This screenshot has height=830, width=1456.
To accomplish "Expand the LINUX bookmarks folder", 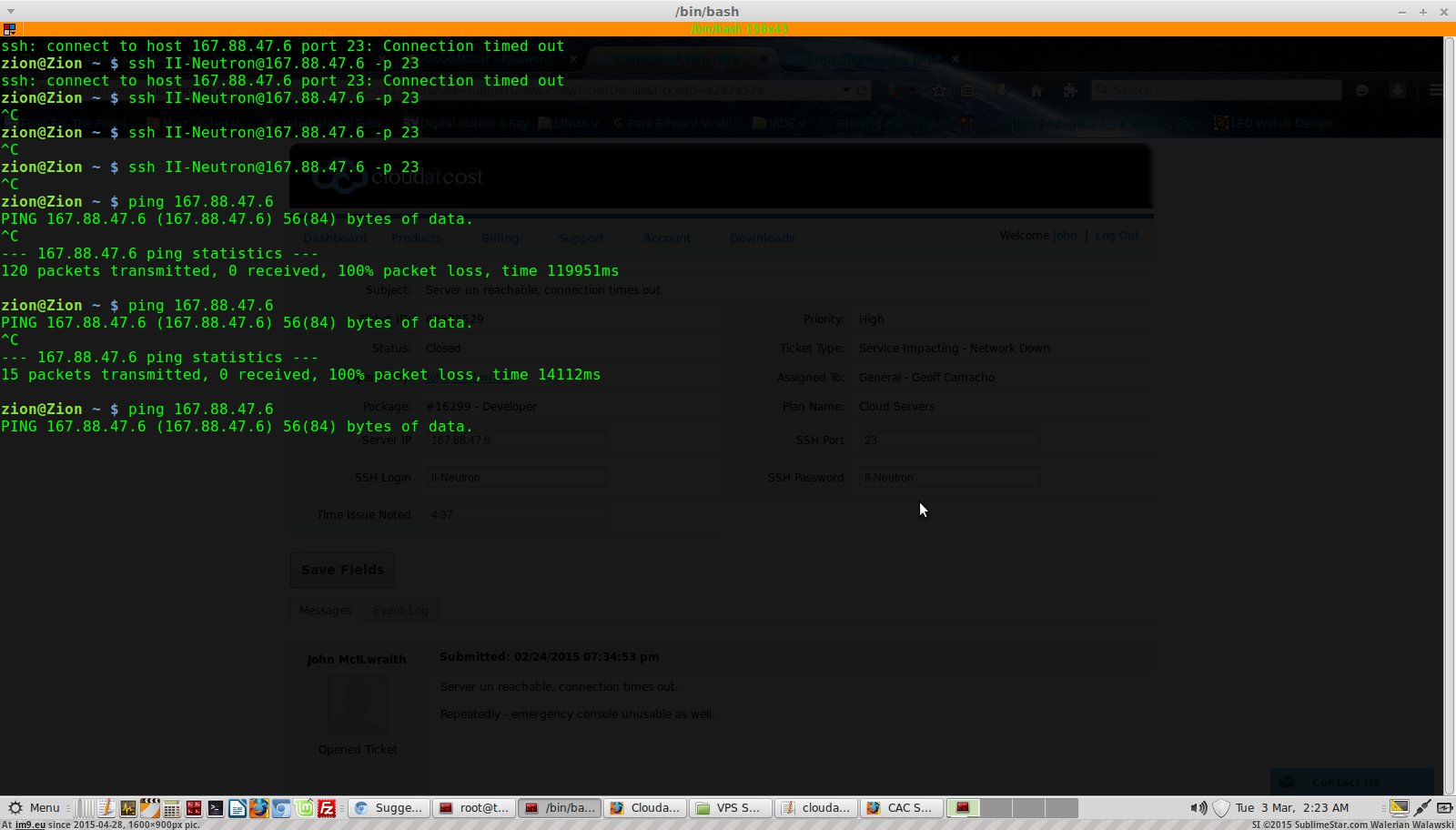I will (569, 123).
